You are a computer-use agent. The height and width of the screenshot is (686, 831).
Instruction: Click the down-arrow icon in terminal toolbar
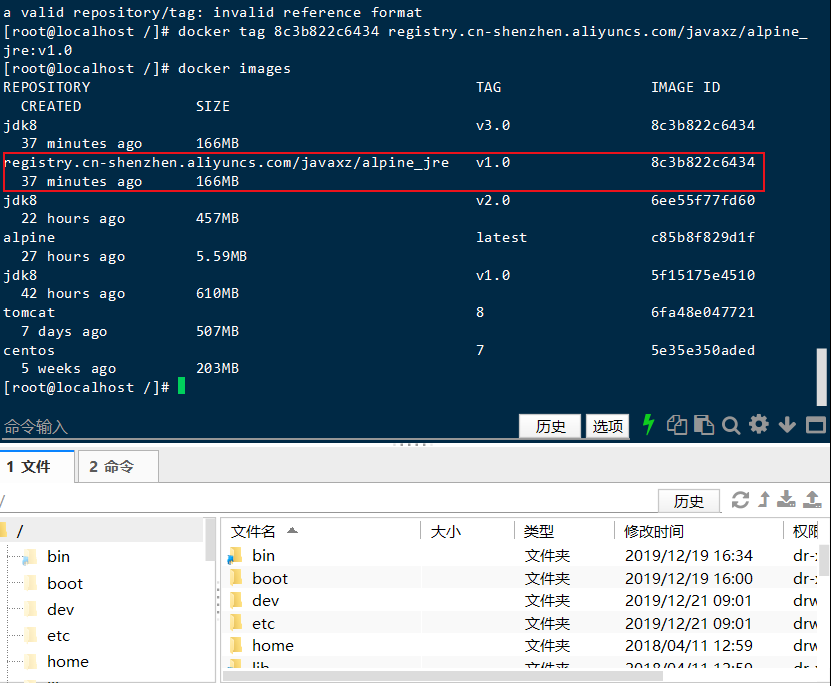(787, 425)
